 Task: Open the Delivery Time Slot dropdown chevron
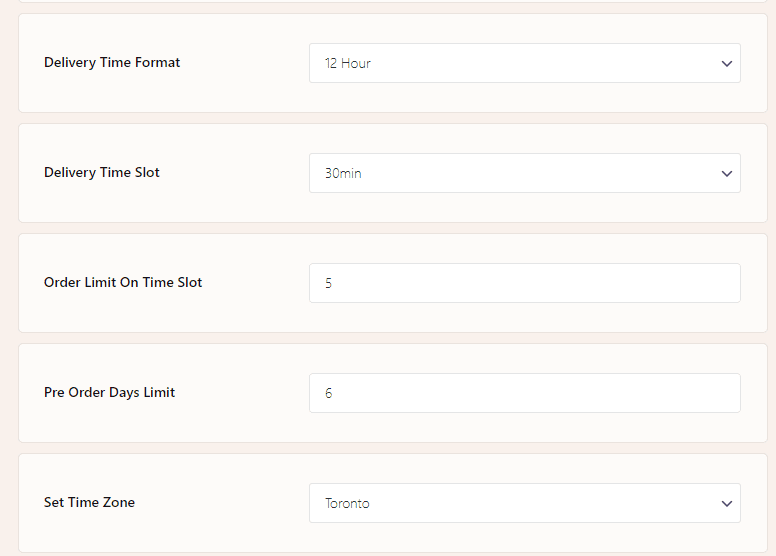coord(726,173)
